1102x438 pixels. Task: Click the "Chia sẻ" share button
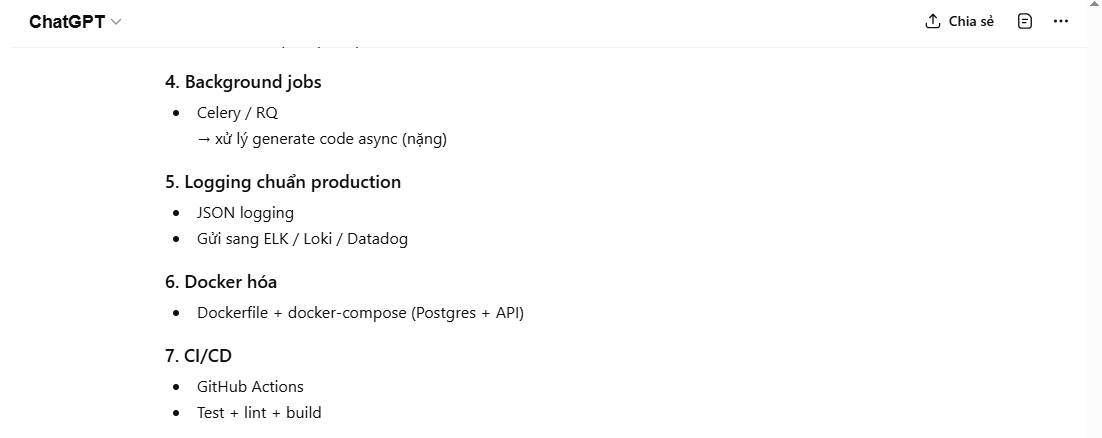click(x=971, y=22)
